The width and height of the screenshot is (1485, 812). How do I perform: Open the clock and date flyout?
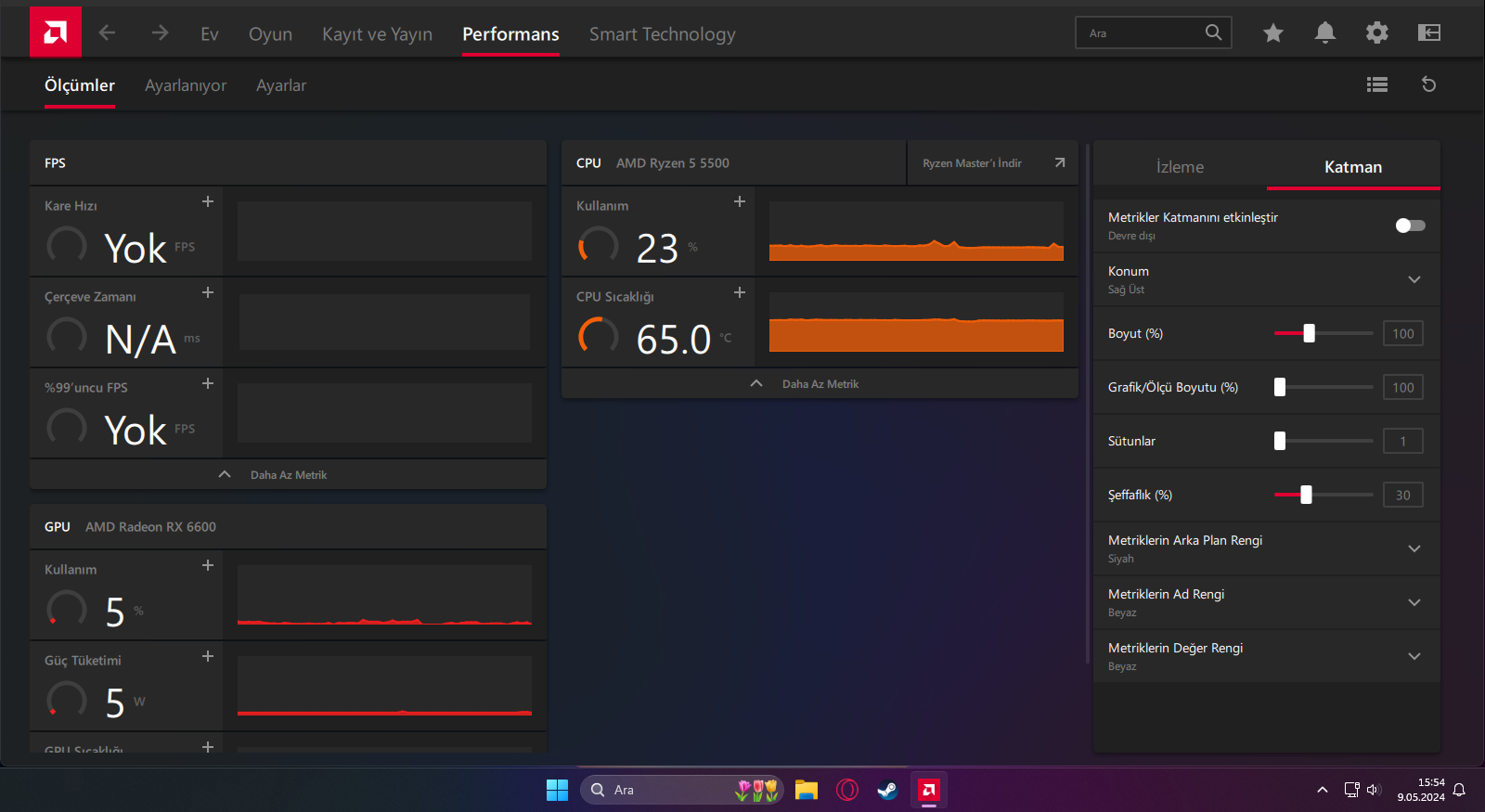click(1421, 790)
